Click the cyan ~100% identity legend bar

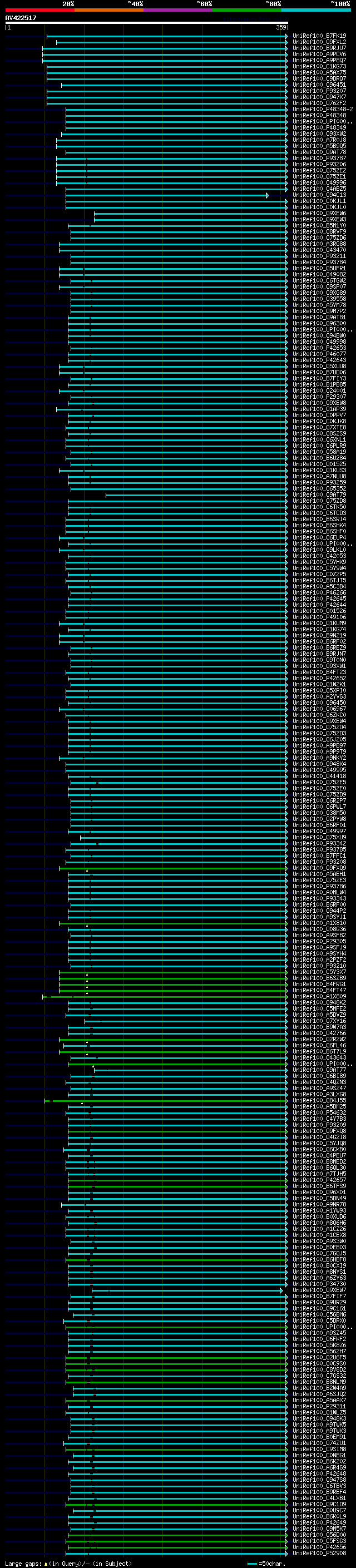[x=316, y=11]
